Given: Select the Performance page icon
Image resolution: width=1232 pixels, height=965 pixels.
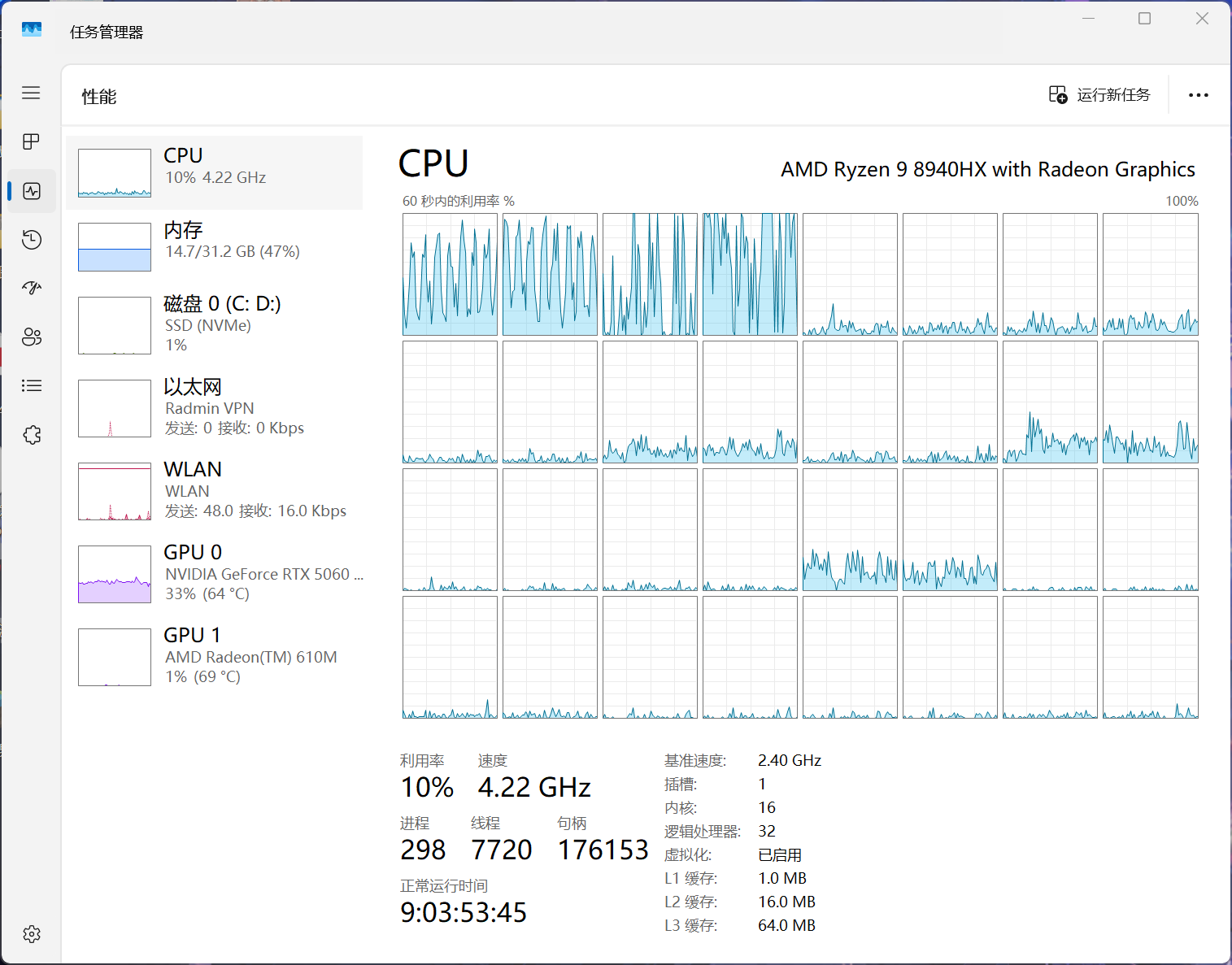Looking at the screenshot, I should 31,191.
